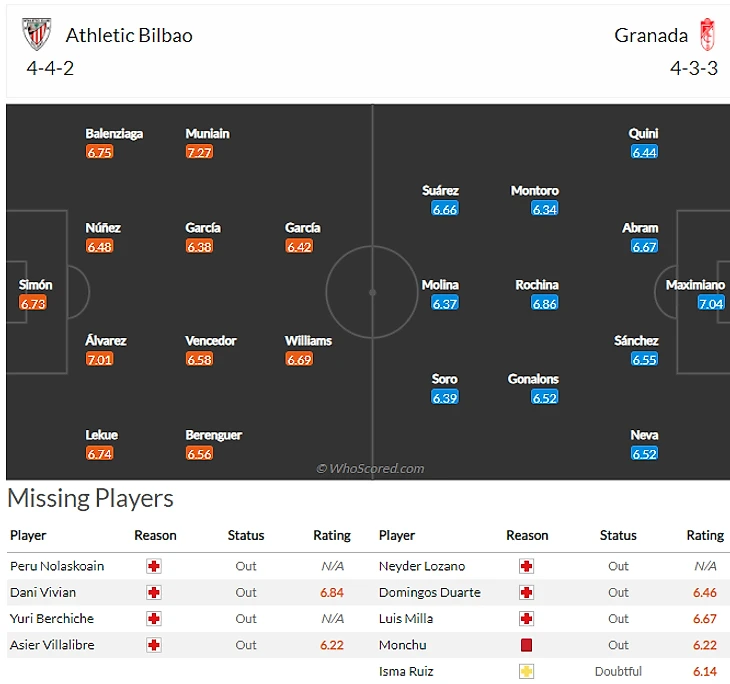The image size is (730, 684).
Task: Click the right Status column header
Action: 618,535
